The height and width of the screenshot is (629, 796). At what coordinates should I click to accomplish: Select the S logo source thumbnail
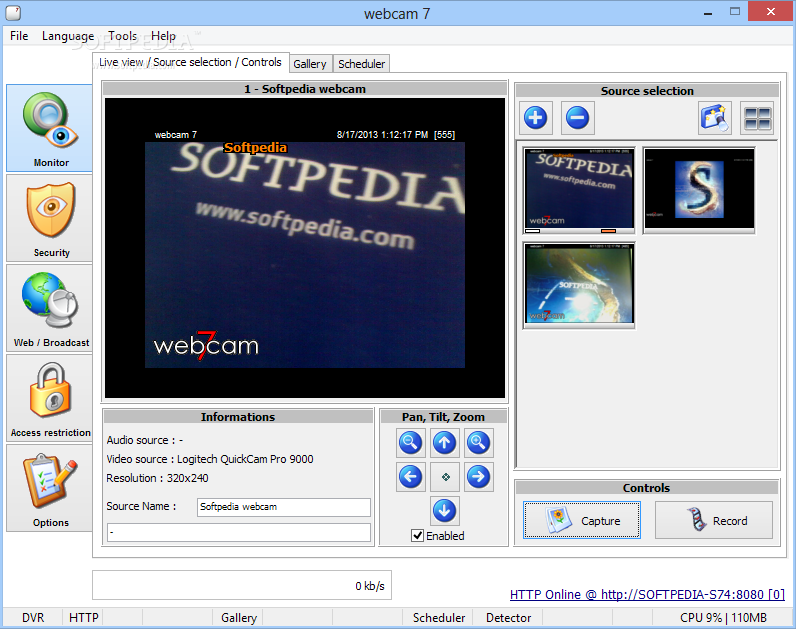pos(699,190)
